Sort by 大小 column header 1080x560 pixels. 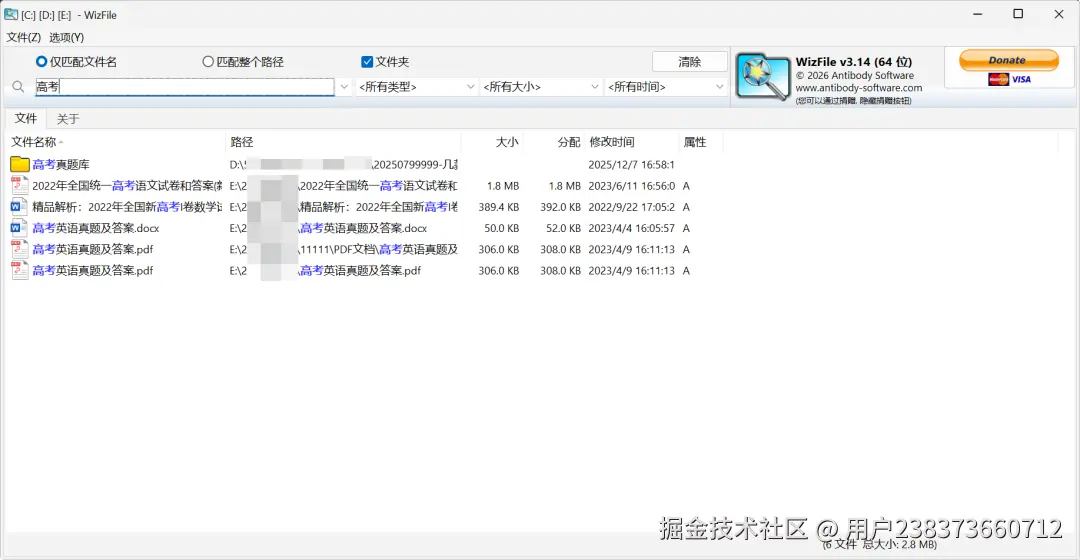tap(492, 142)
